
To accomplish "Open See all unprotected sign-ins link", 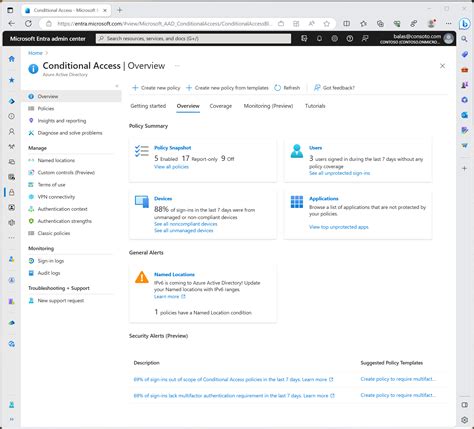I will tap(339, 173).
